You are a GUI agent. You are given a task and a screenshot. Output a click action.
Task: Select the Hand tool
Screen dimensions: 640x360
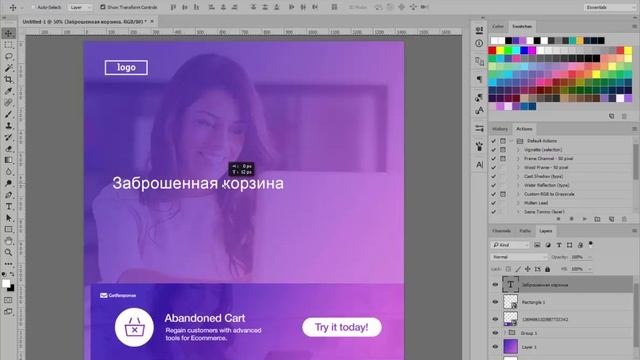8,241
